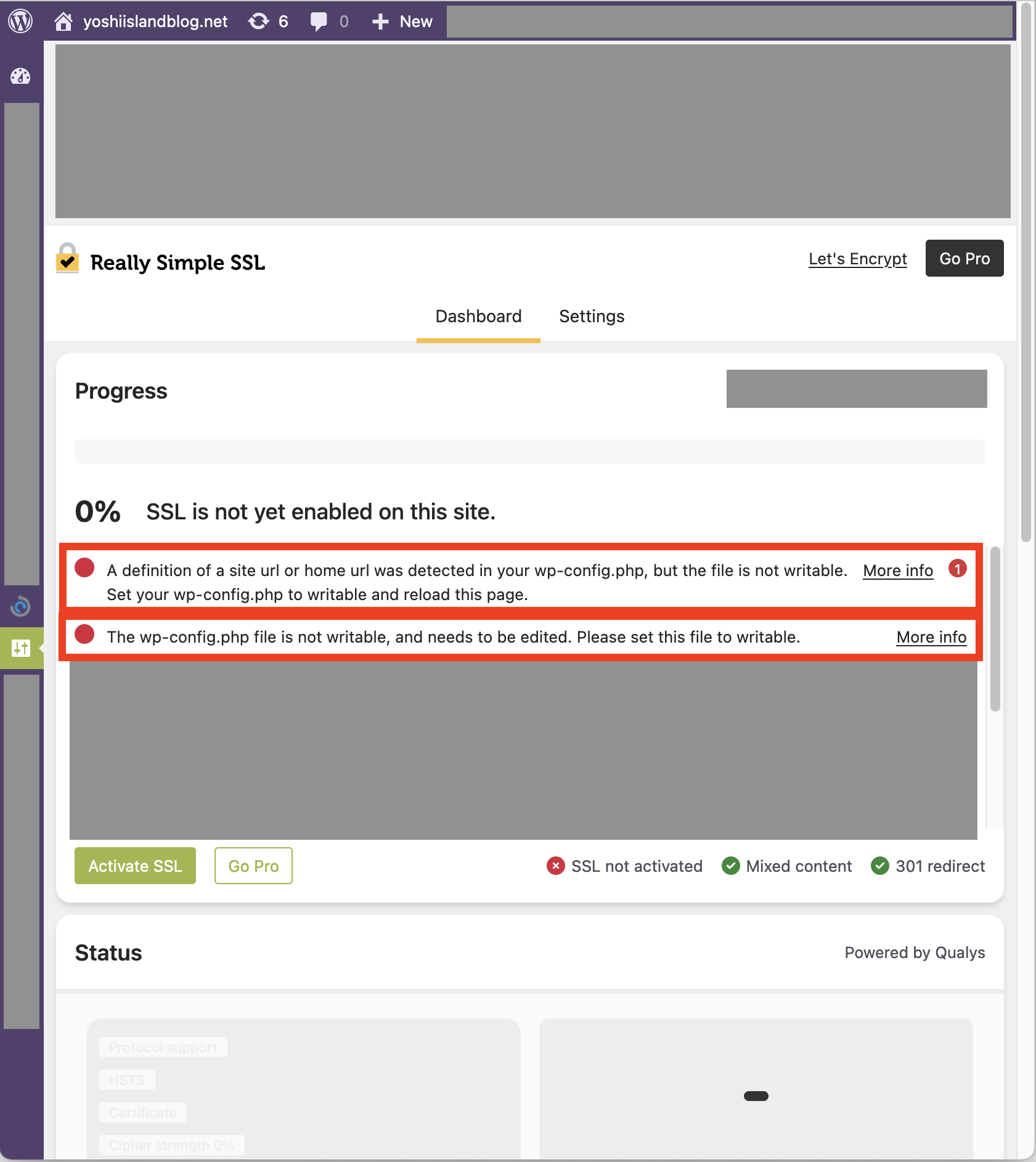Click the Mixed content label

799,866
